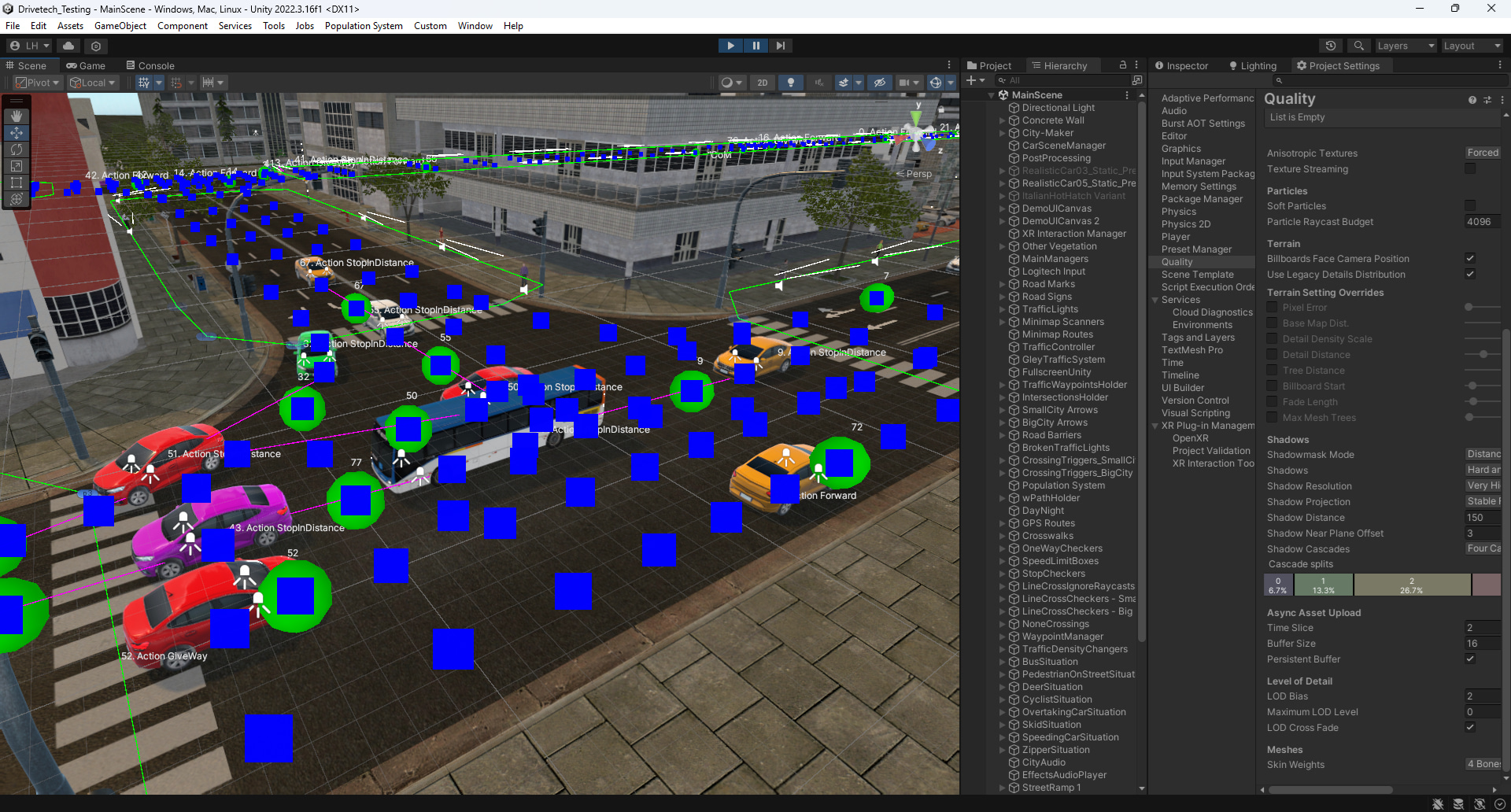This screenshot has width=1511, height=812.
Task: Select the Rect Transform tool
Action: [x=16, y=183]
